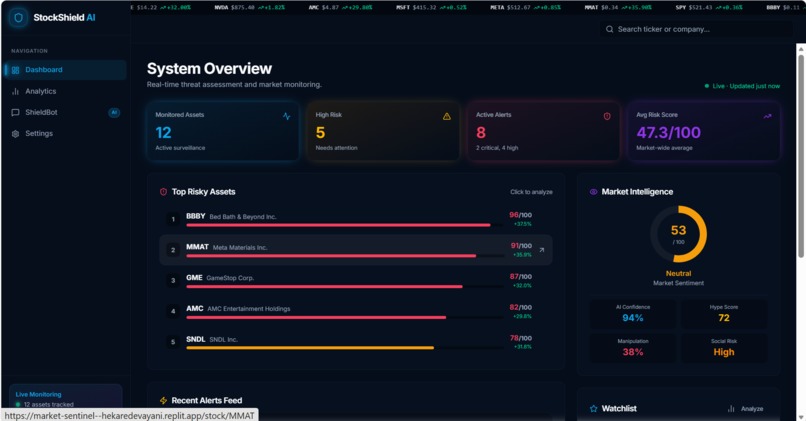Click the Manipulation 38% tile
Screen dimensions: 806x421
tap(633, 348)
